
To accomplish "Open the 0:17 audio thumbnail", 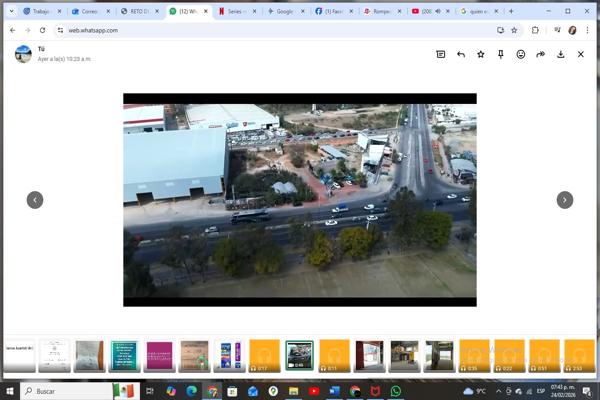I will 264,355.
